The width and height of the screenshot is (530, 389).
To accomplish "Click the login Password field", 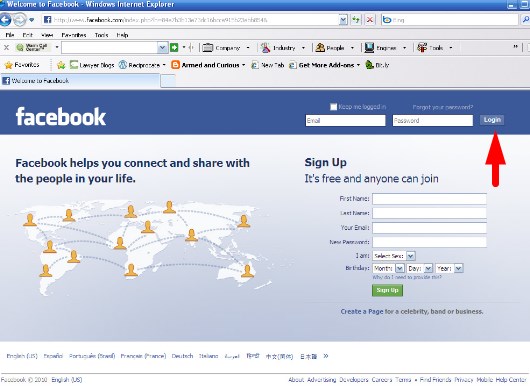I will (433, 120).
